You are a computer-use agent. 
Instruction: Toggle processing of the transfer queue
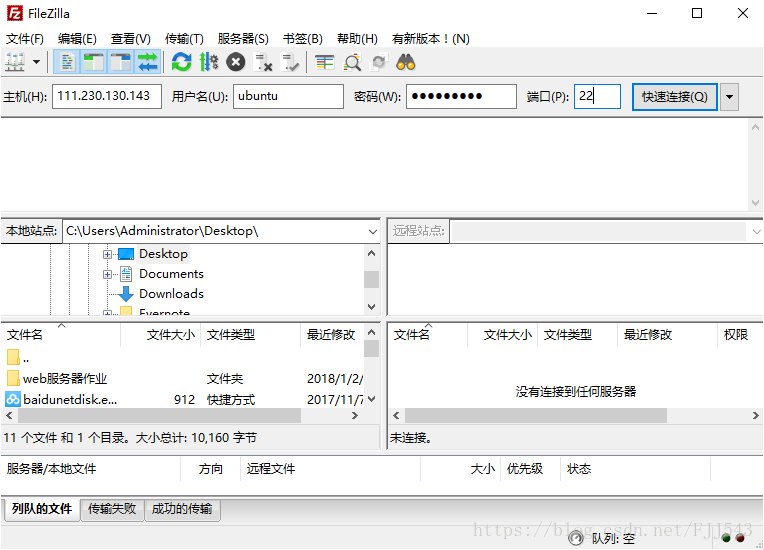(x=209, y=62)
